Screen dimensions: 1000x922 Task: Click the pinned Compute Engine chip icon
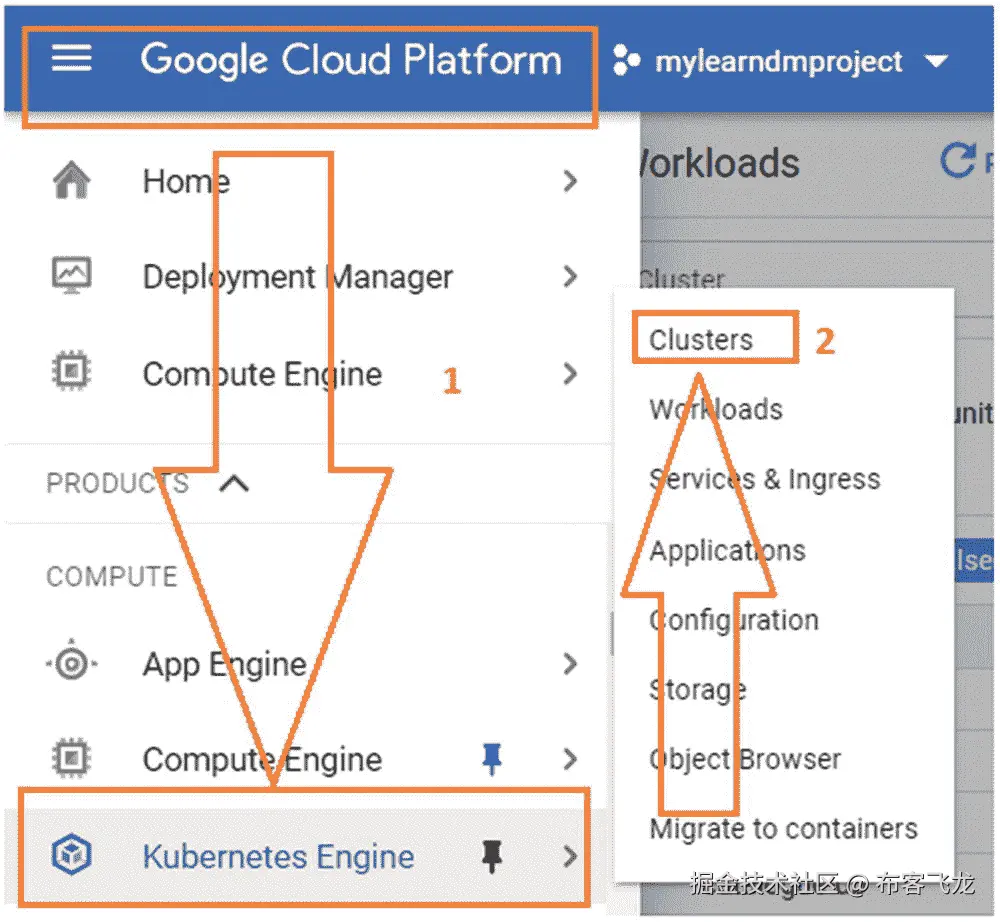71,759
